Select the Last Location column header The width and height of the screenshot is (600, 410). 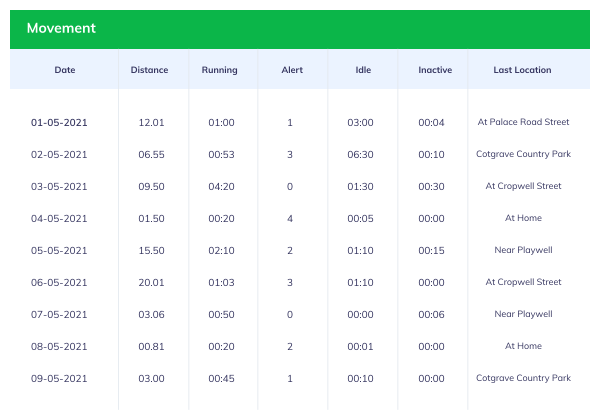[522, 70]
